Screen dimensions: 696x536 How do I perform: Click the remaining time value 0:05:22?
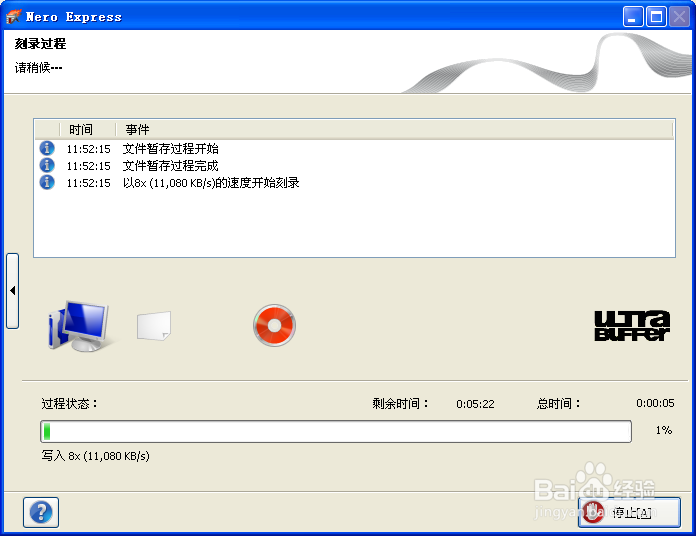coord(475,404)
